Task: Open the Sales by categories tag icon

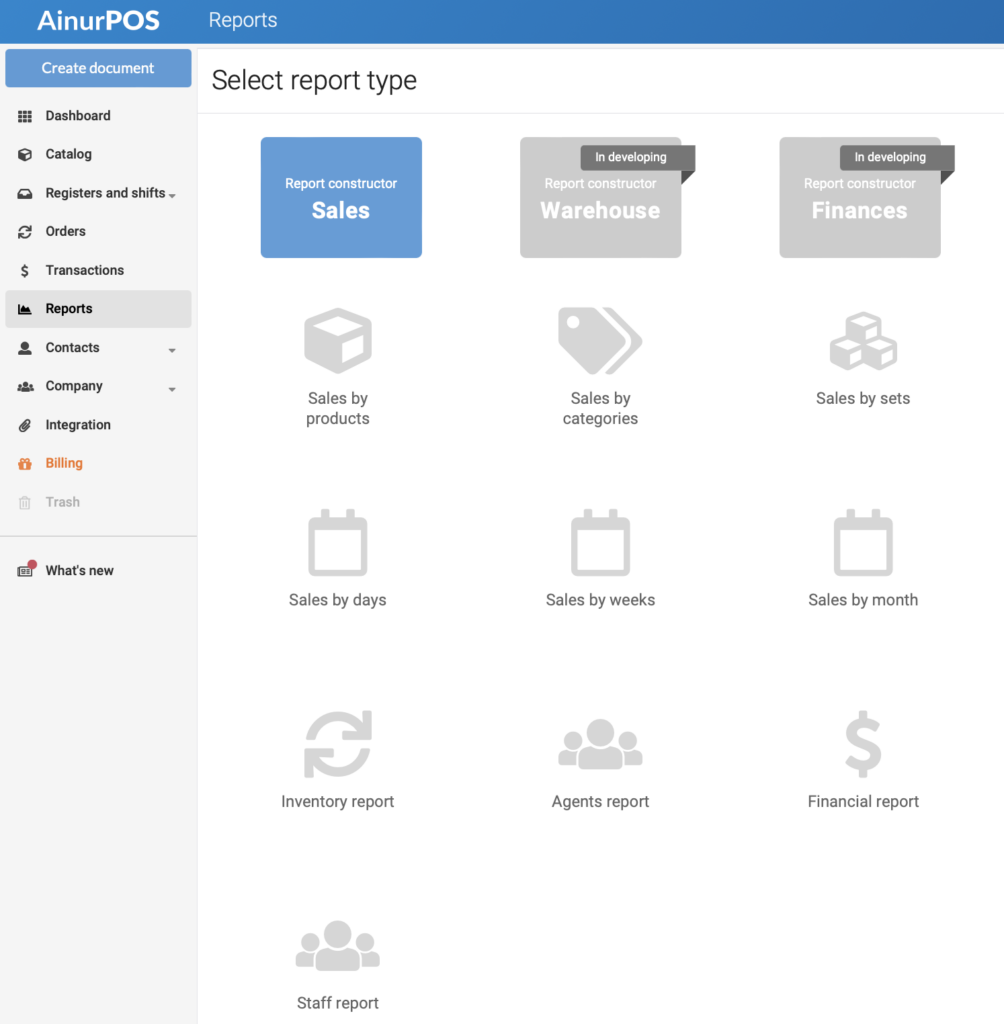Action: click(x=600, y=340)
